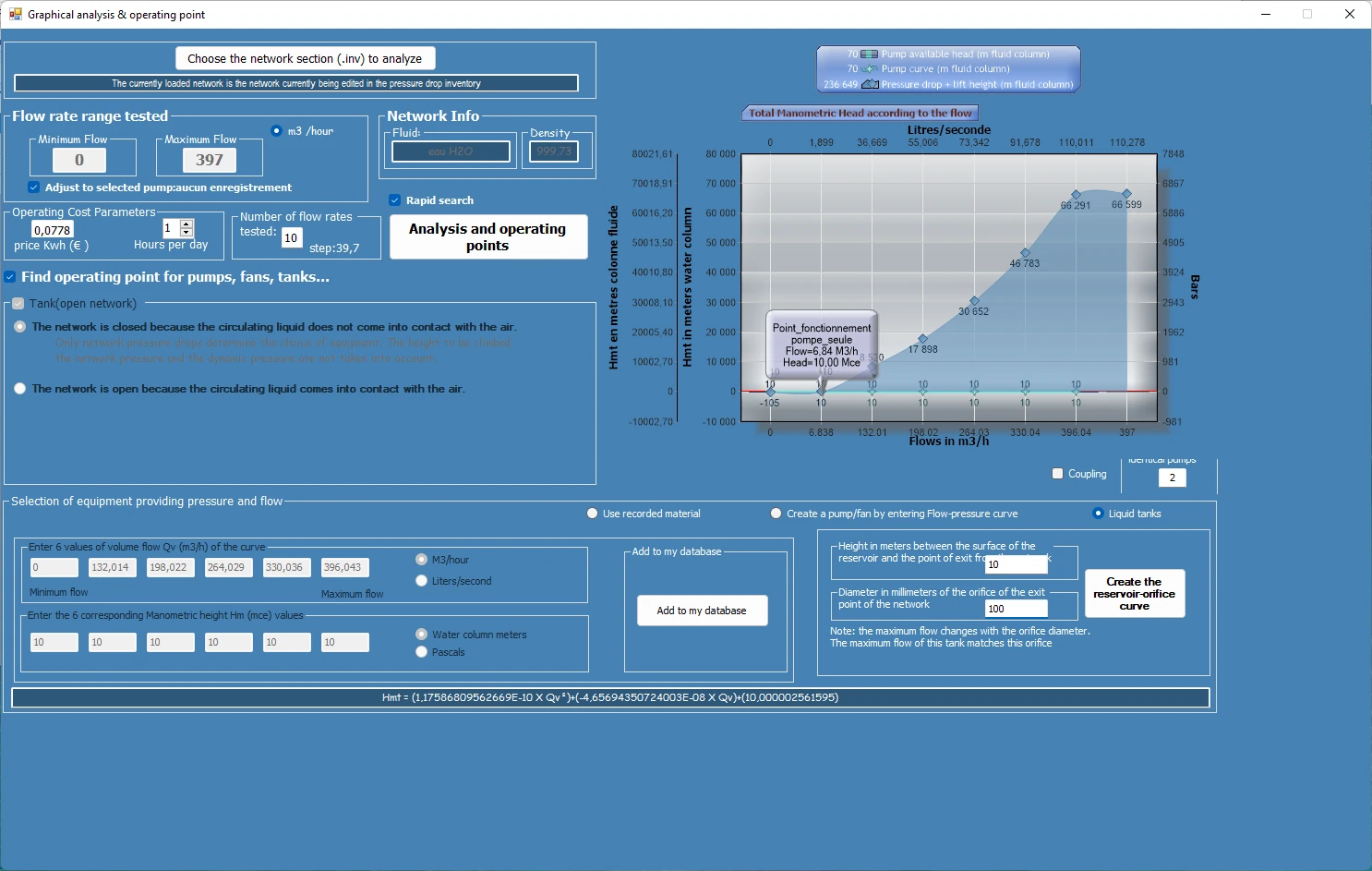Run Analysis and operating points
Screen dimensions: 1372x871
tap(488, 237)
